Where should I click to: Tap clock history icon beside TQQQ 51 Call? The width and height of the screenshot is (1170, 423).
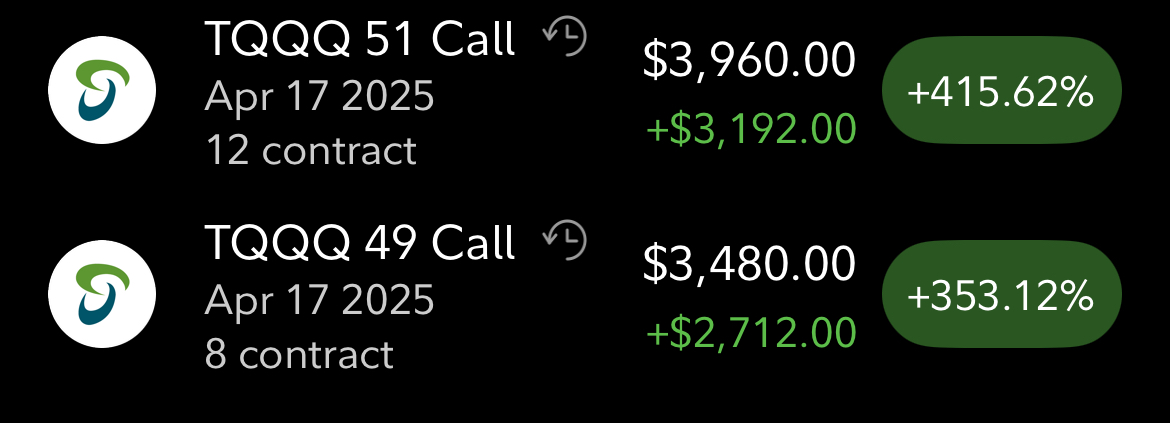click(x=565, y=37)
